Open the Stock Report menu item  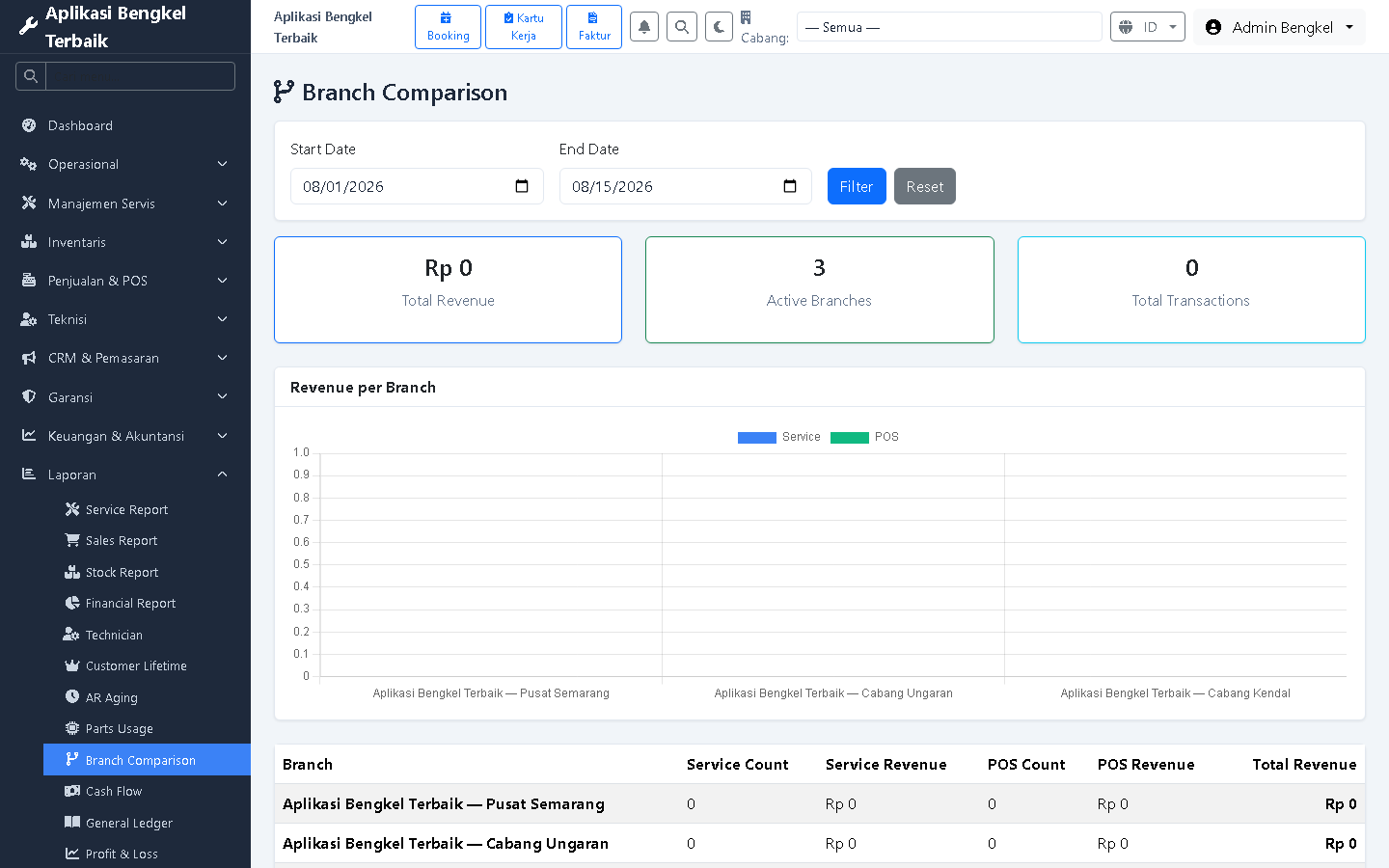pyautogui.click(x=147, y=572)
